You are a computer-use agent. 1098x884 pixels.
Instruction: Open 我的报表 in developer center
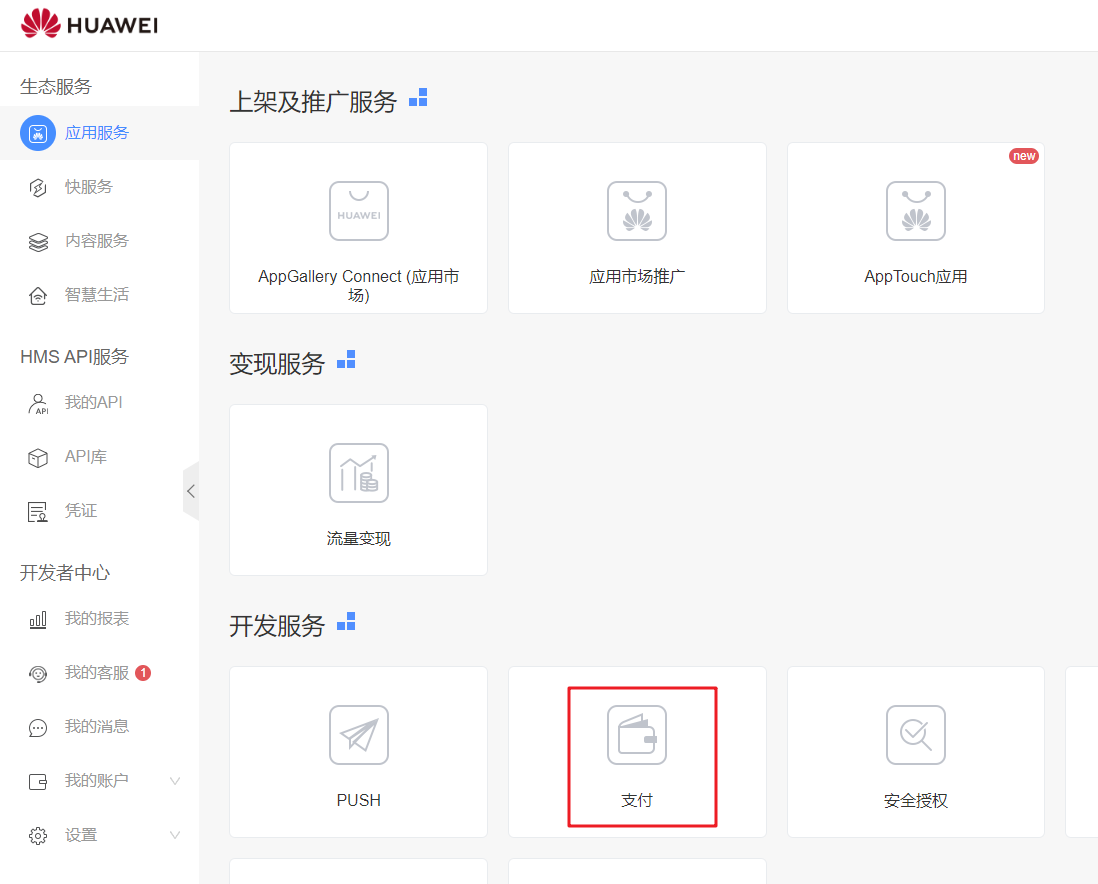97,619
